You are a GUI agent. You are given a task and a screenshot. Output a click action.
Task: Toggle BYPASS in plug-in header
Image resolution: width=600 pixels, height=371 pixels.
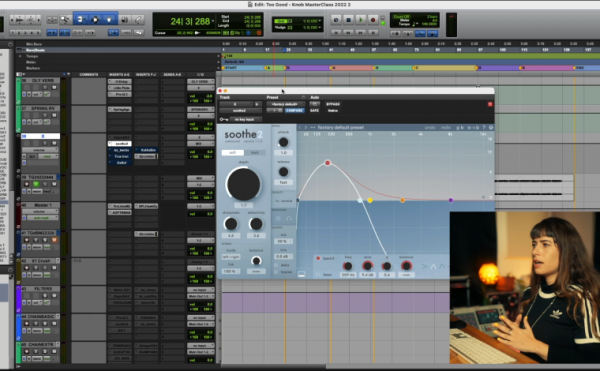coord(333,104)
